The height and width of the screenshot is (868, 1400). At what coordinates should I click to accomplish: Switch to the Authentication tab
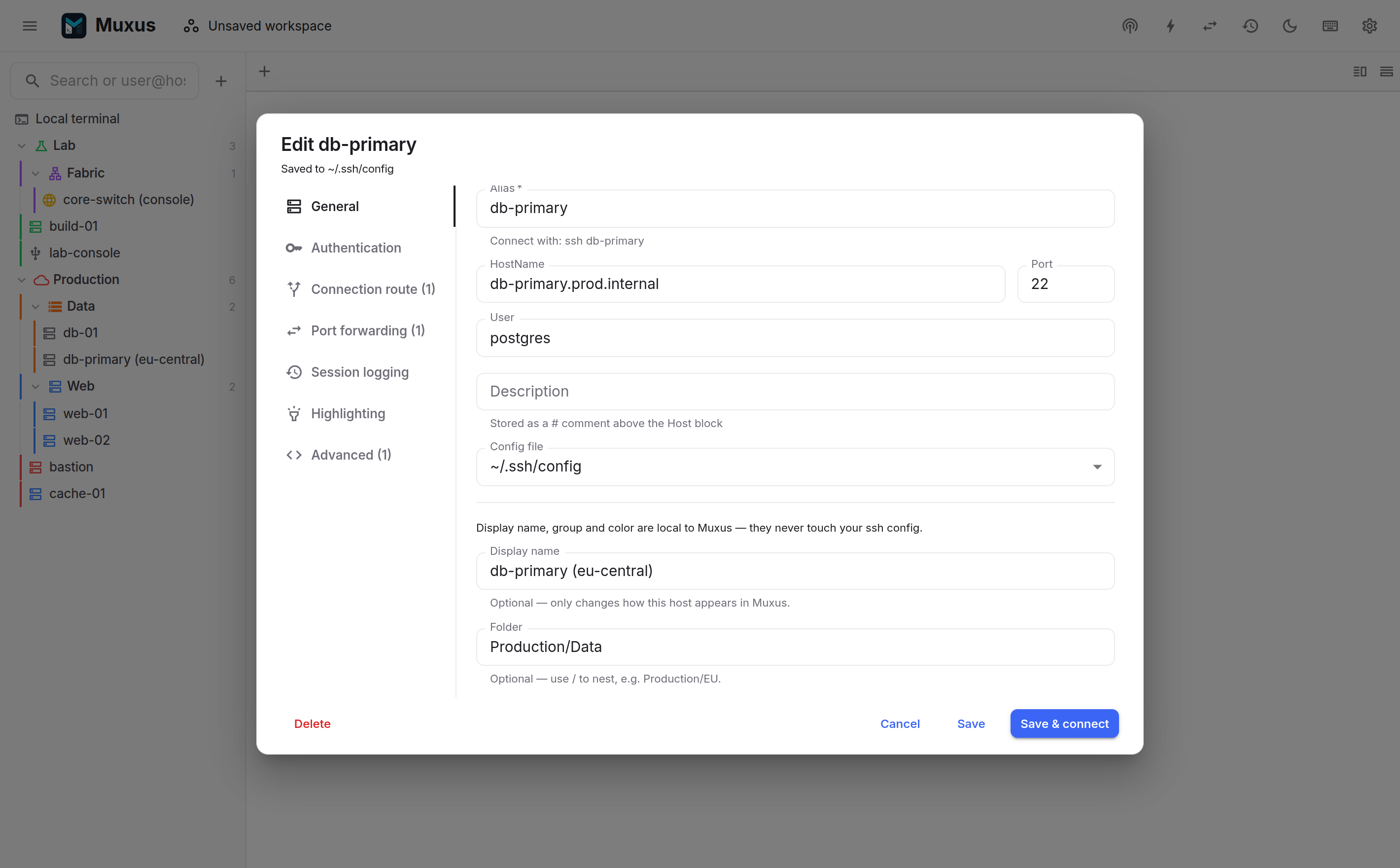(367, 248)
